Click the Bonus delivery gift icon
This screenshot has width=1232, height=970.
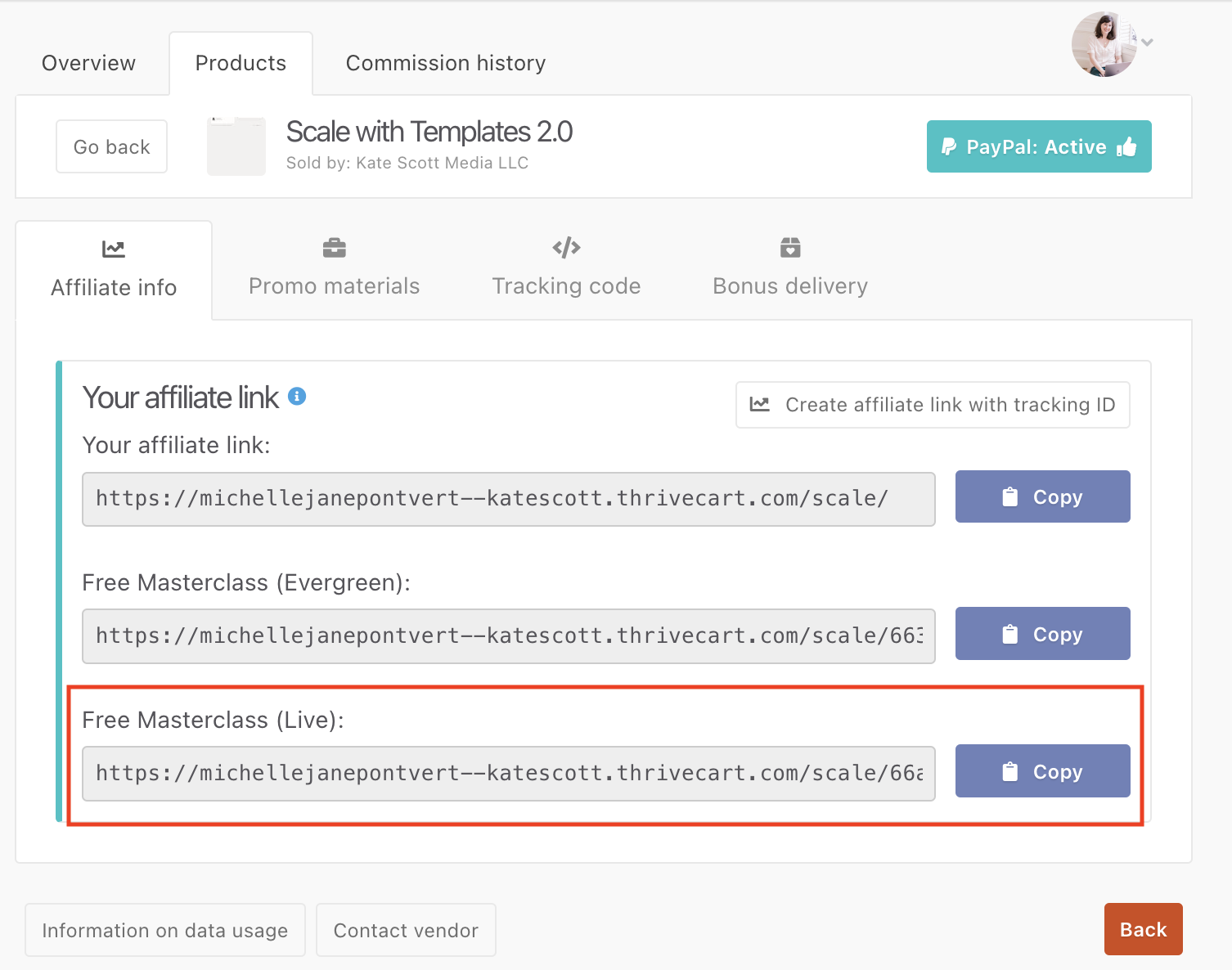click(x=789, y=247)
